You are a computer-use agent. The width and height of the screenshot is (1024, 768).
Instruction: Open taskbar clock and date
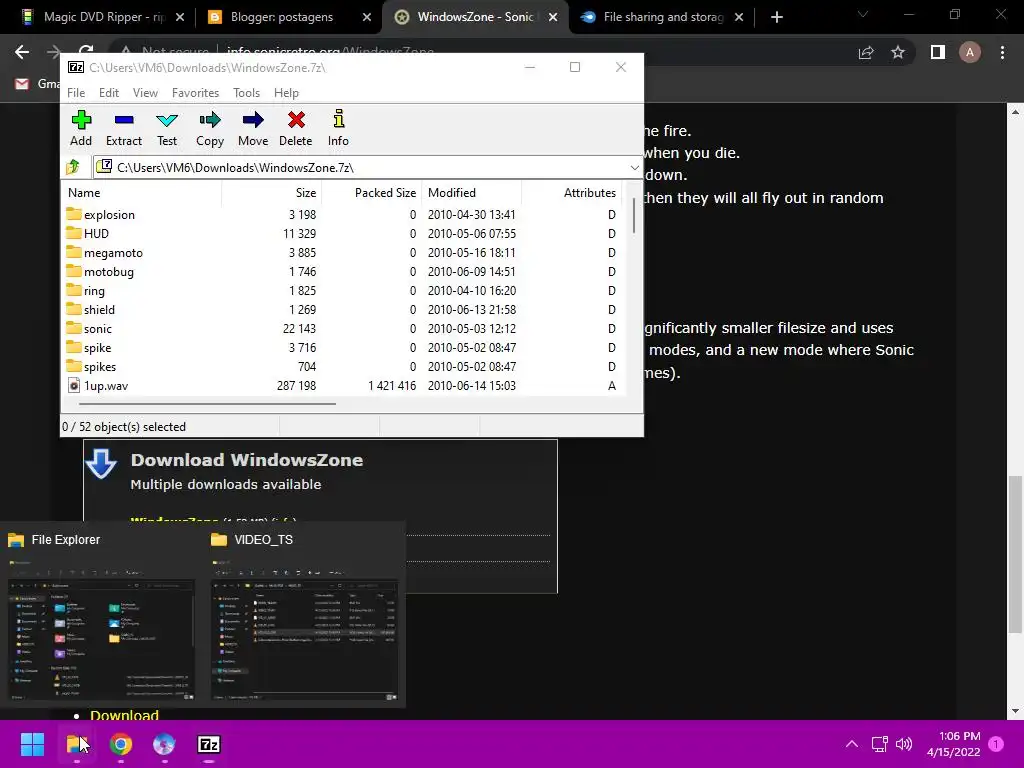pos(953,744)
